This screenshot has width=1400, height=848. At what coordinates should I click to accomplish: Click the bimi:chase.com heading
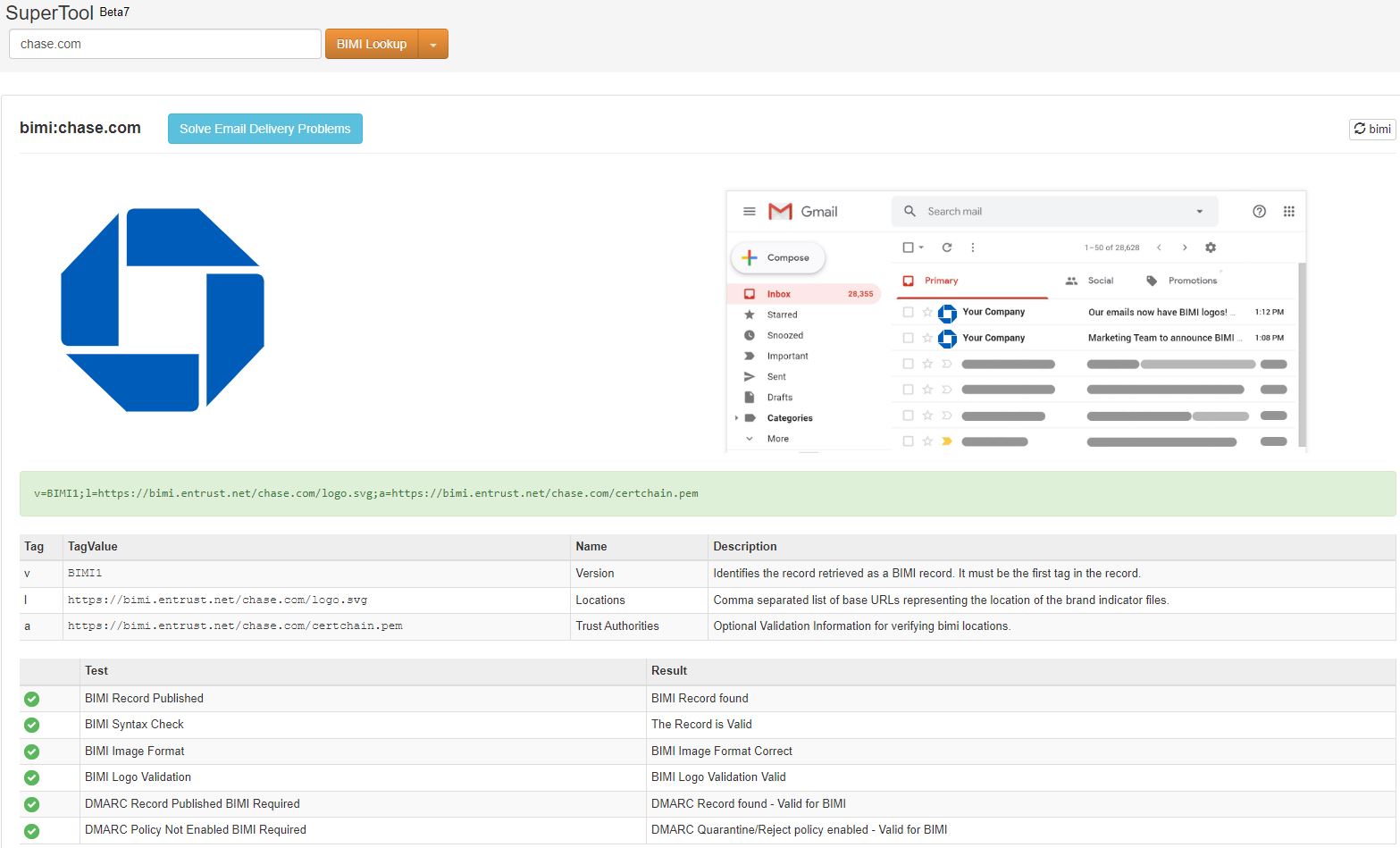(80, 128)
